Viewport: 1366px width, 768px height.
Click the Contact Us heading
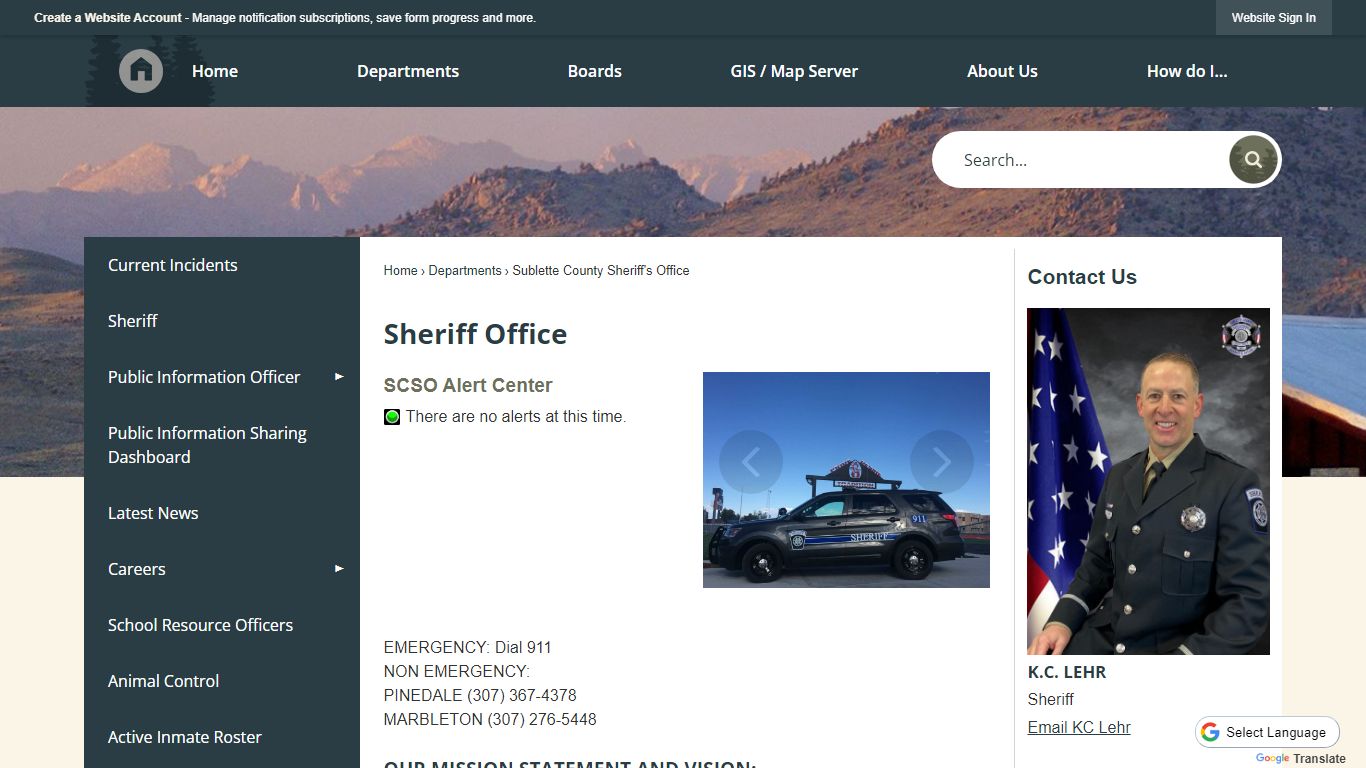[x=1082, y=277]
